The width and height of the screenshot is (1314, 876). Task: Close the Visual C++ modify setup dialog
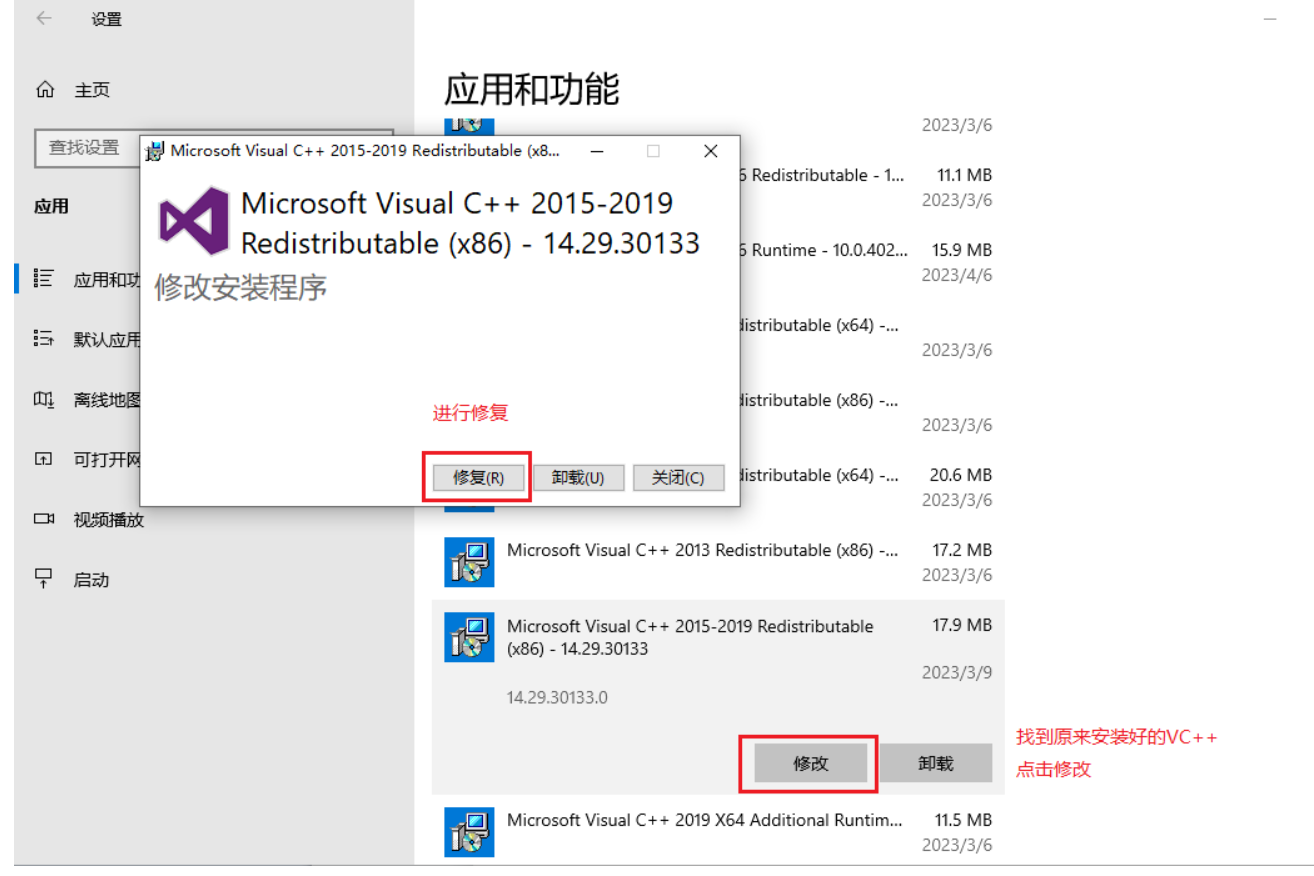[x=710, y=151]
